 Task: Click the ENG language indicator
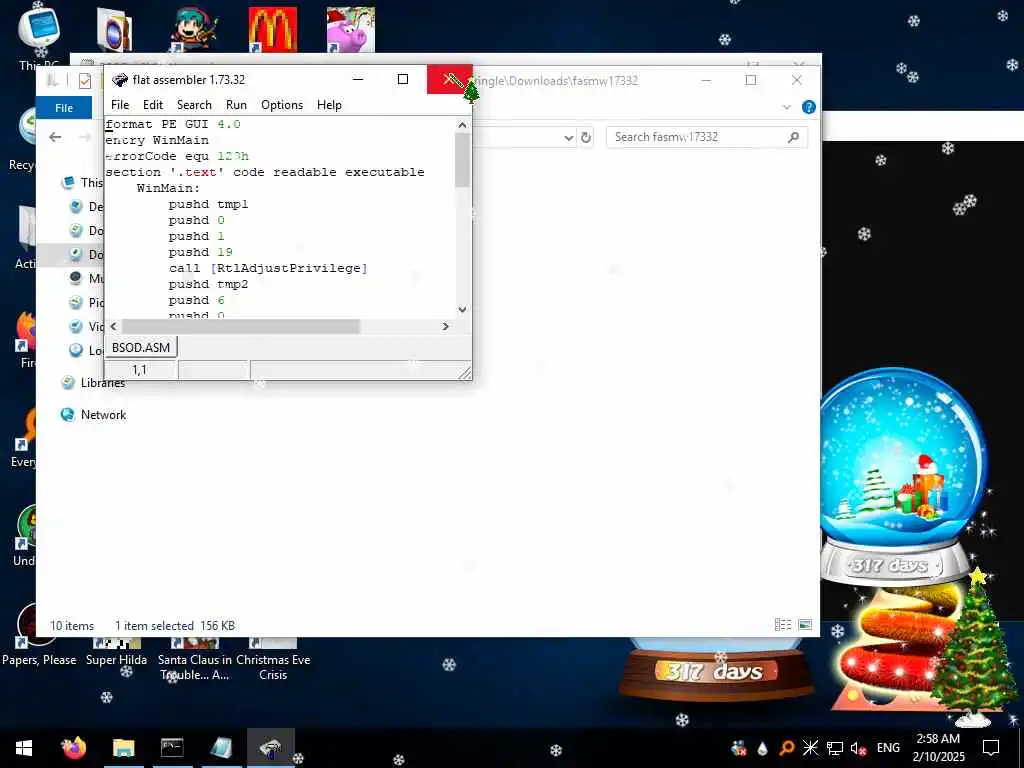[x=888, y=748]
